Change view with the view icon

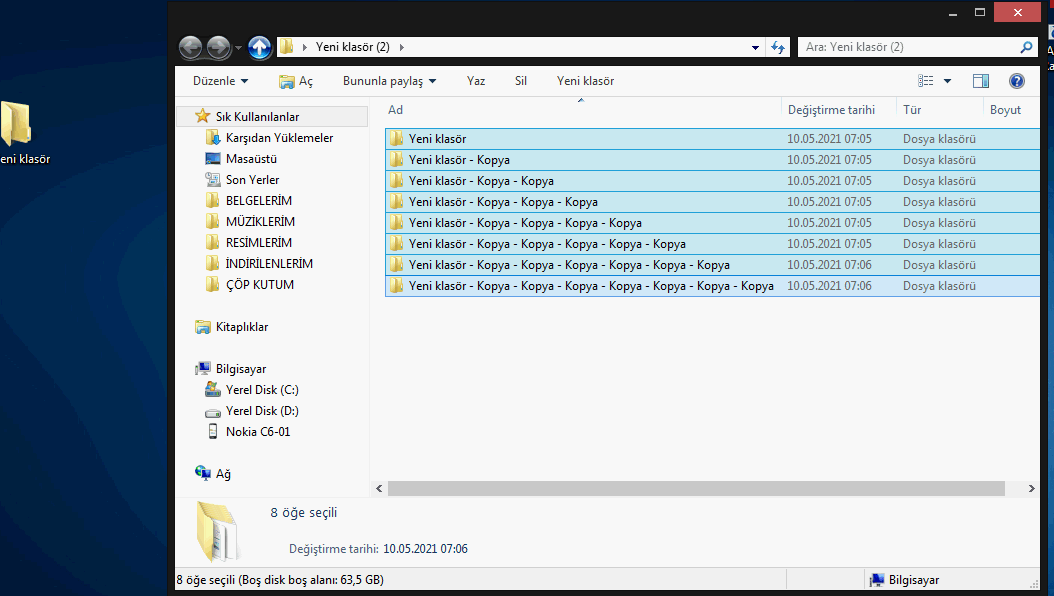(x=926, y=81)
